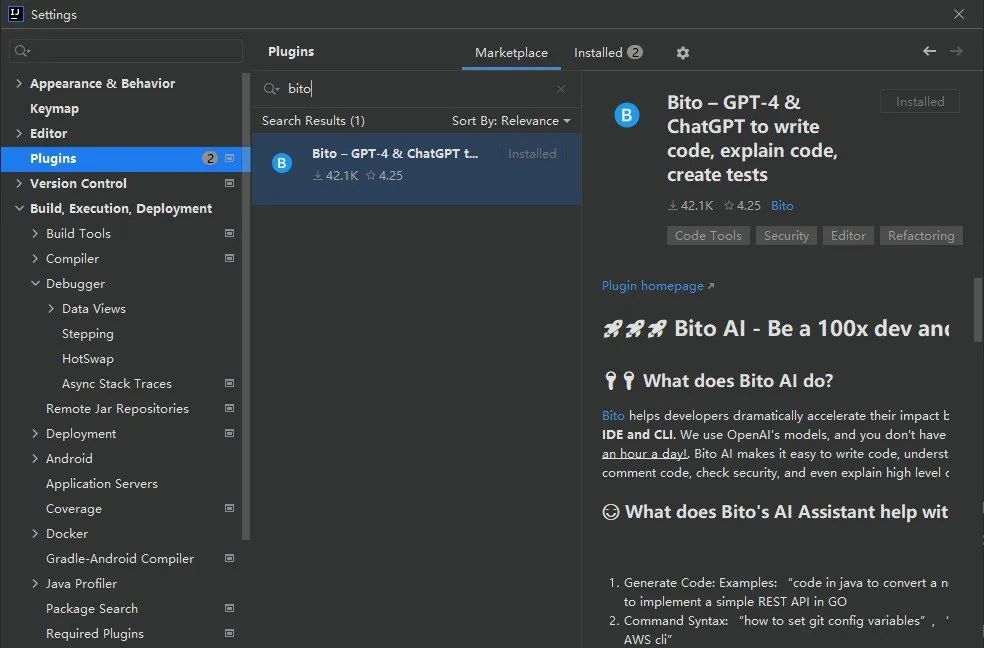Click the settings search magnifier icon
Screen dimensions: 984x648
pos(23,51)
